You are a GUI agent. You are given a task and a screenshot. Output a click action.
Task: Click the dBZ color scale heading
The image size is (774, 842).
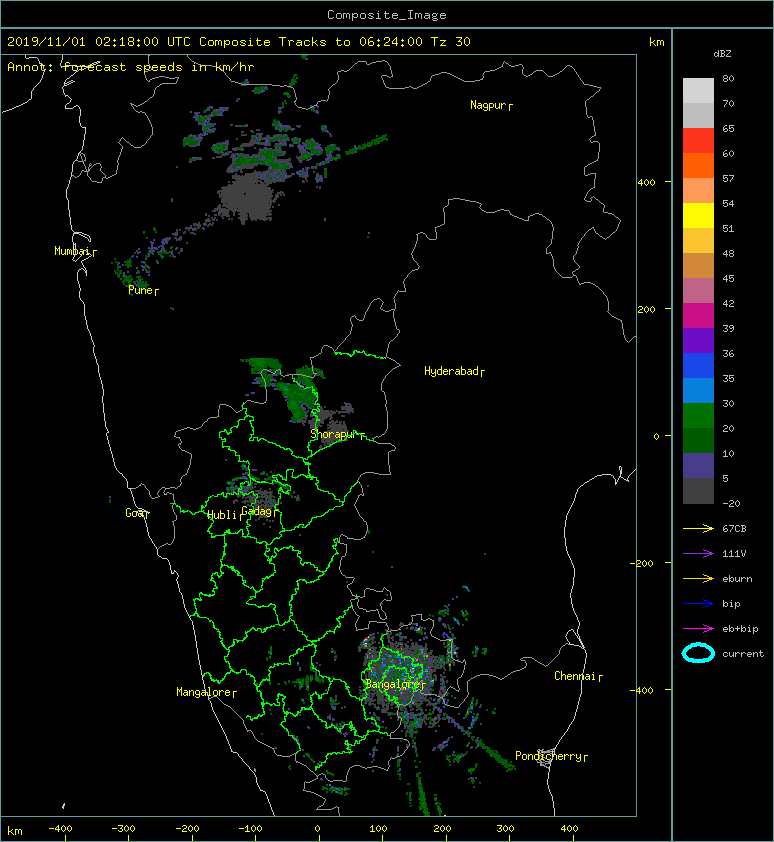point(722,54)
